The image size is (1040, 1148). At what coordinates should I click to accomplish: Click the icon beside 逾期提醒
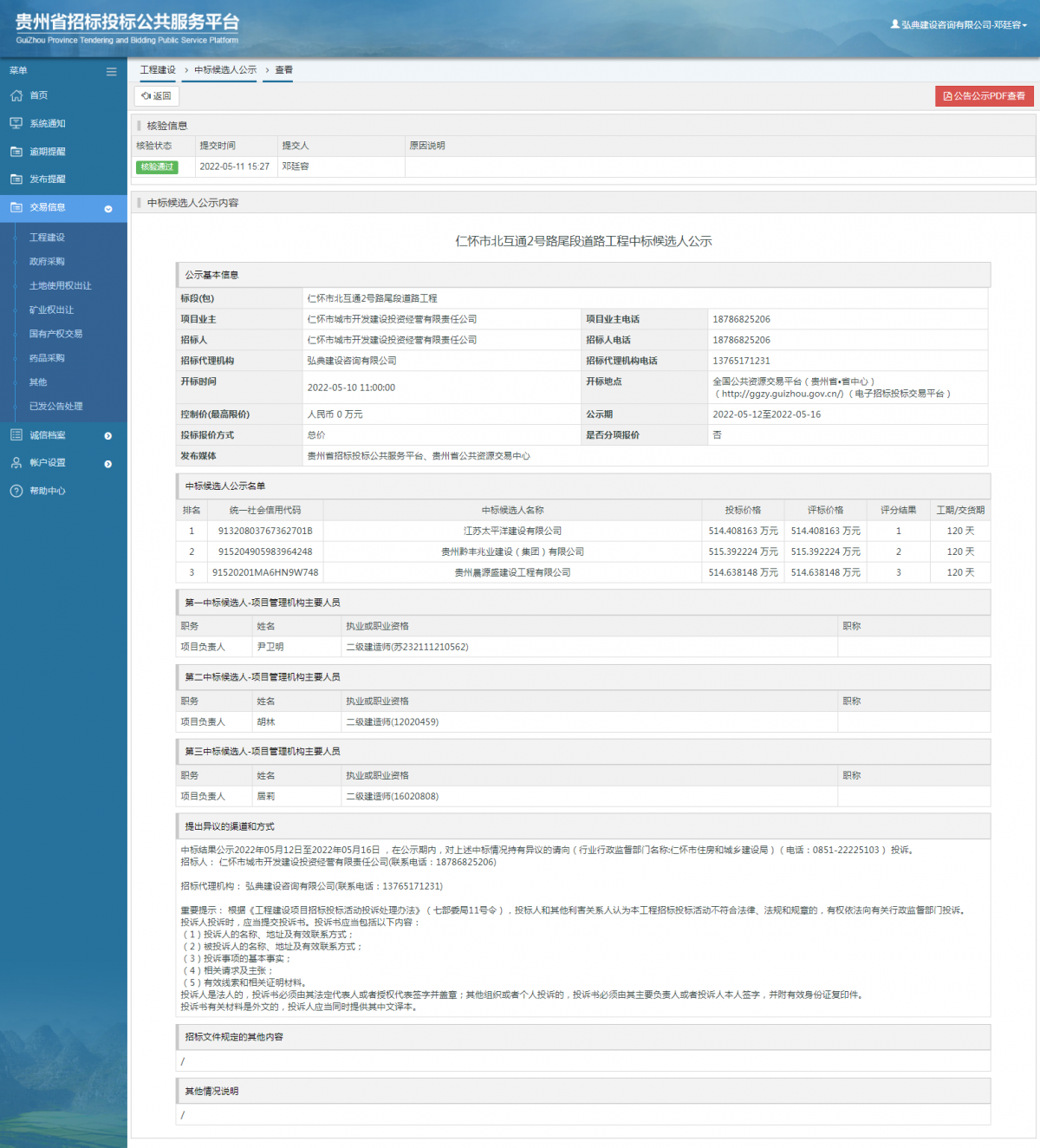click(x=16, y=151)
